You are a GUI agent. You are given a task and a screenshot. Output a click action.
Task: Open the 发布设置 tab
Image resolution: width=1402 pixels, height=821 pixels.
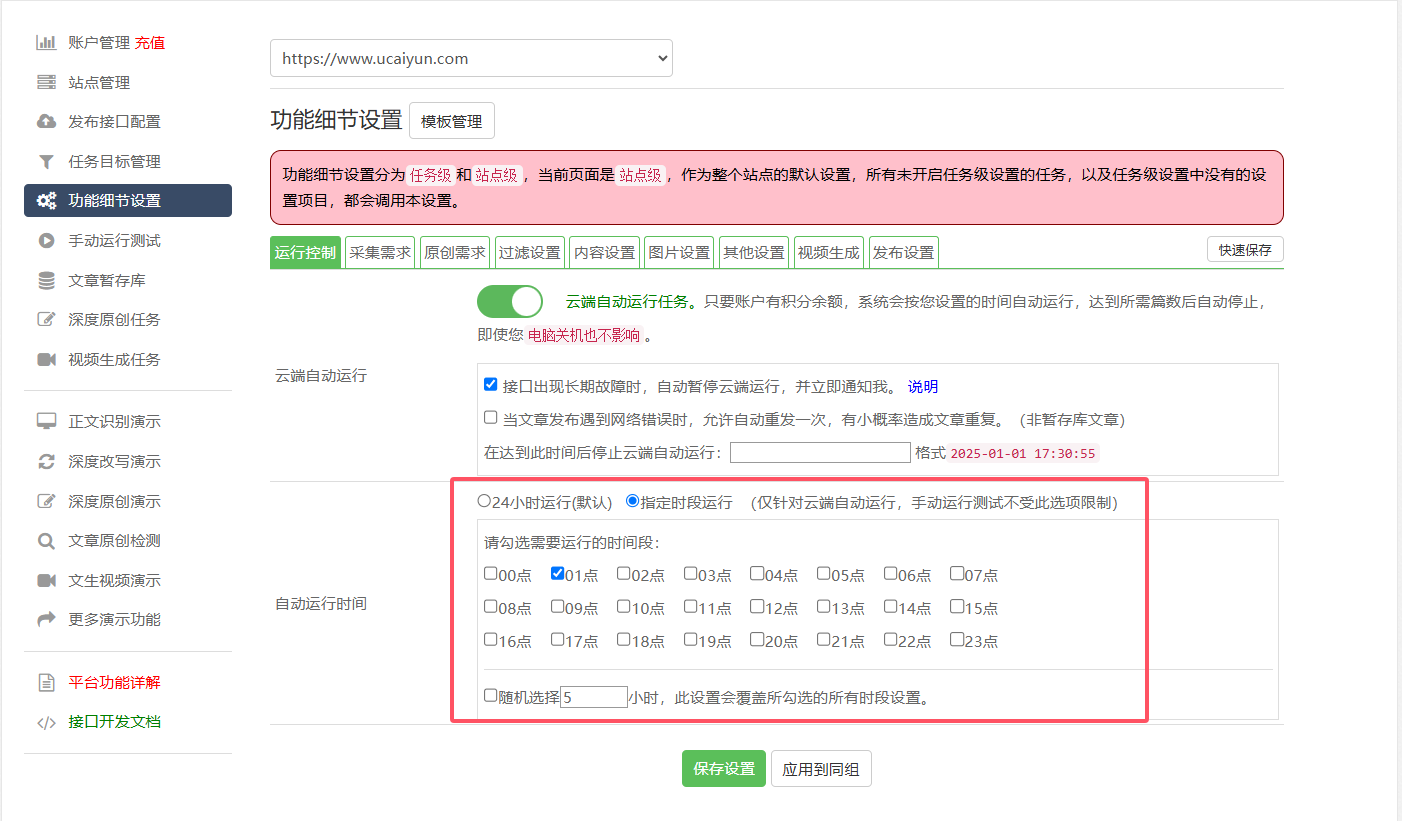click(903, 253)
